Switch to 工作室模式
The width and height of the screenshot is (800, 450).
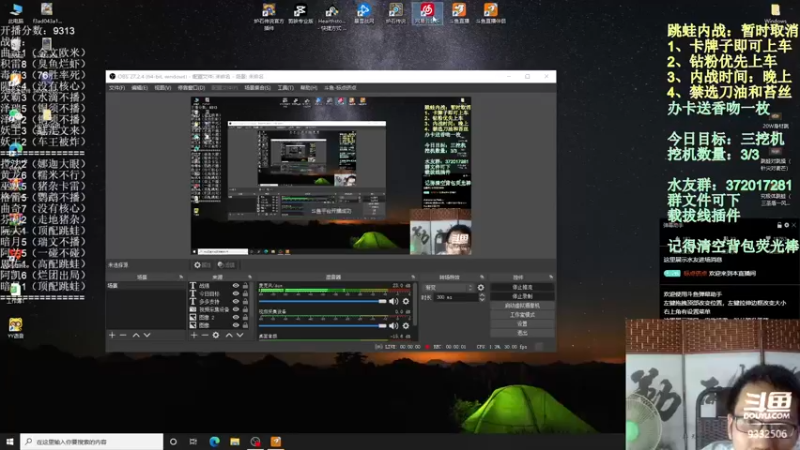point(522,315)
